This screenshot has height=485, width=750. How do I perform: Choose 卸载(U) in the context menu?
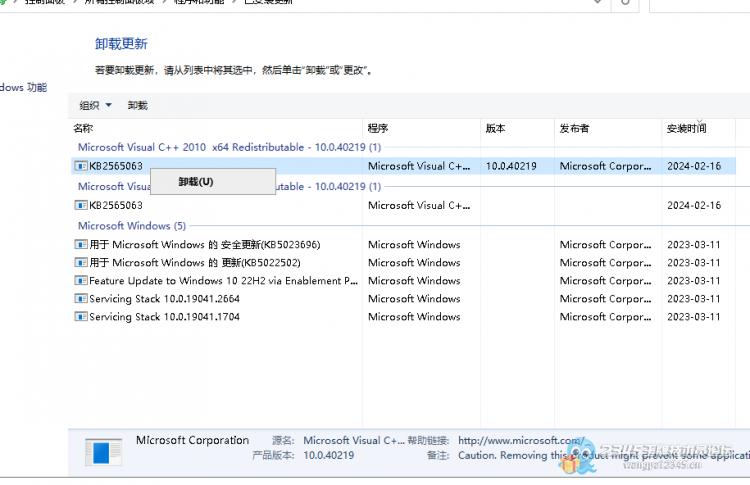tap(213, 182)
